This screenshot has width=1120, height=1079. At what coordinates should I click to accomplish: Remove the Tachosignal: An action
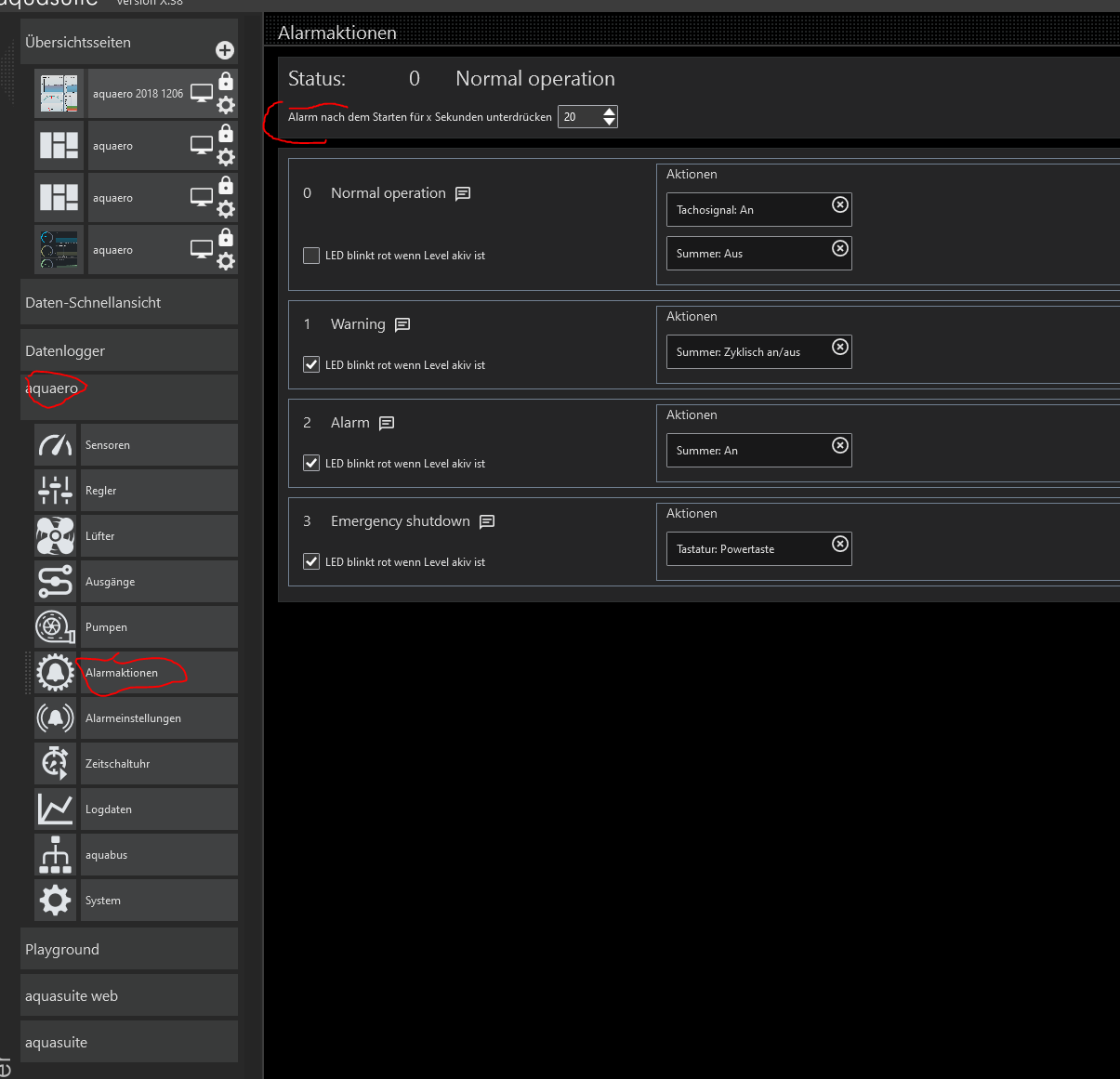point(839,204)
